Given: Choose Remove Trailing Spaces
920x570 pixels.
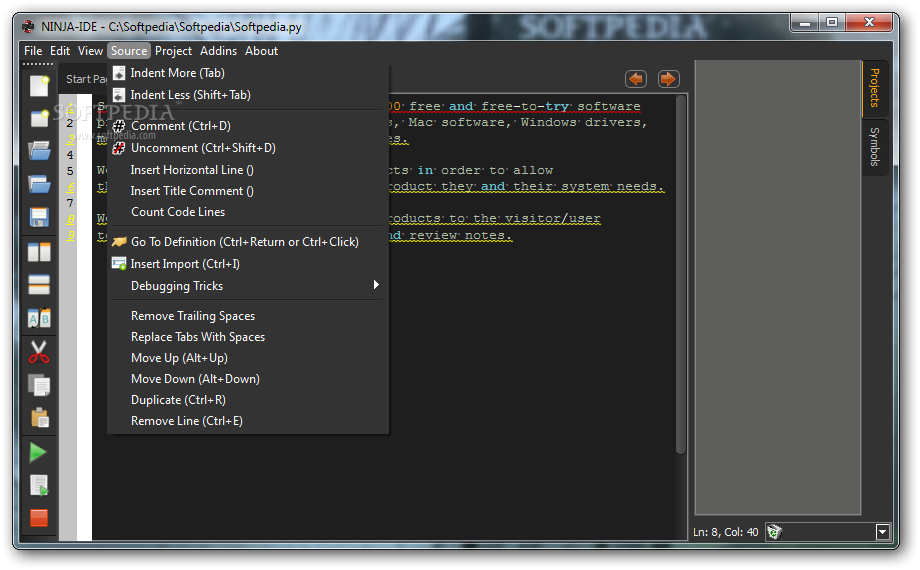Looking at the screenshot, I should click(x=248, y=316).
